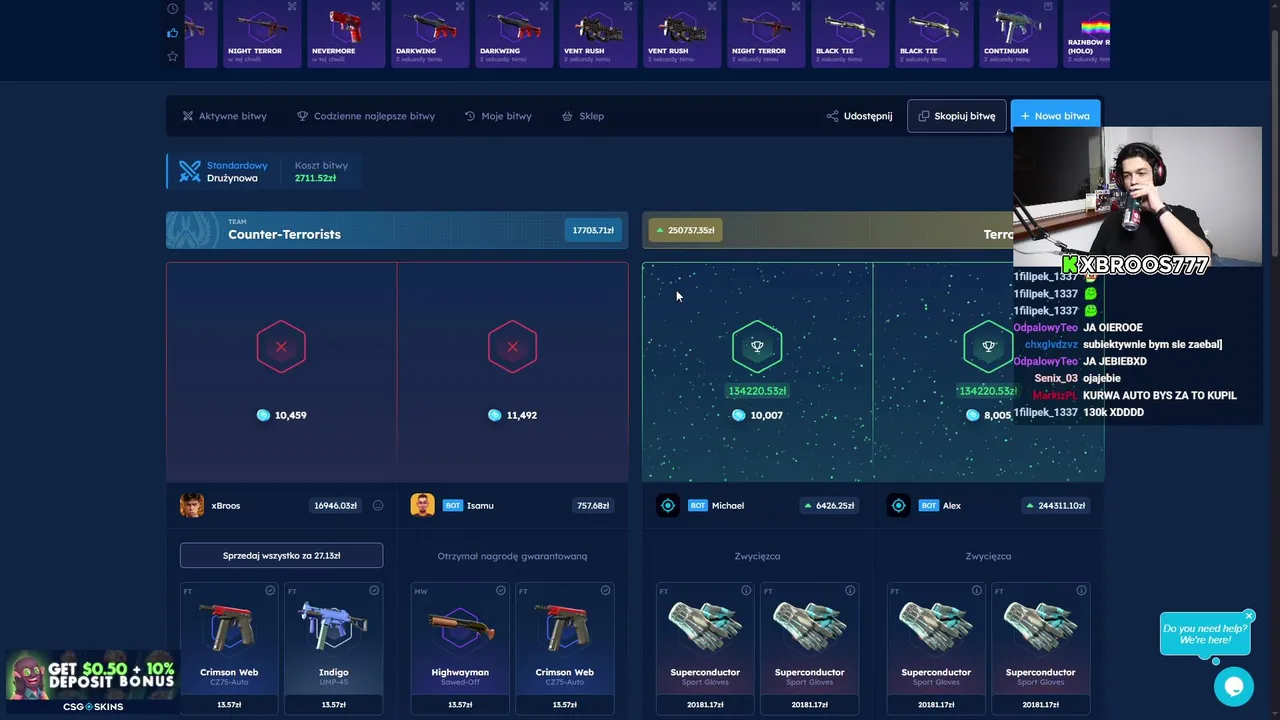Click the Aktywne bitwy crossed swords icon

coord(187,116)
